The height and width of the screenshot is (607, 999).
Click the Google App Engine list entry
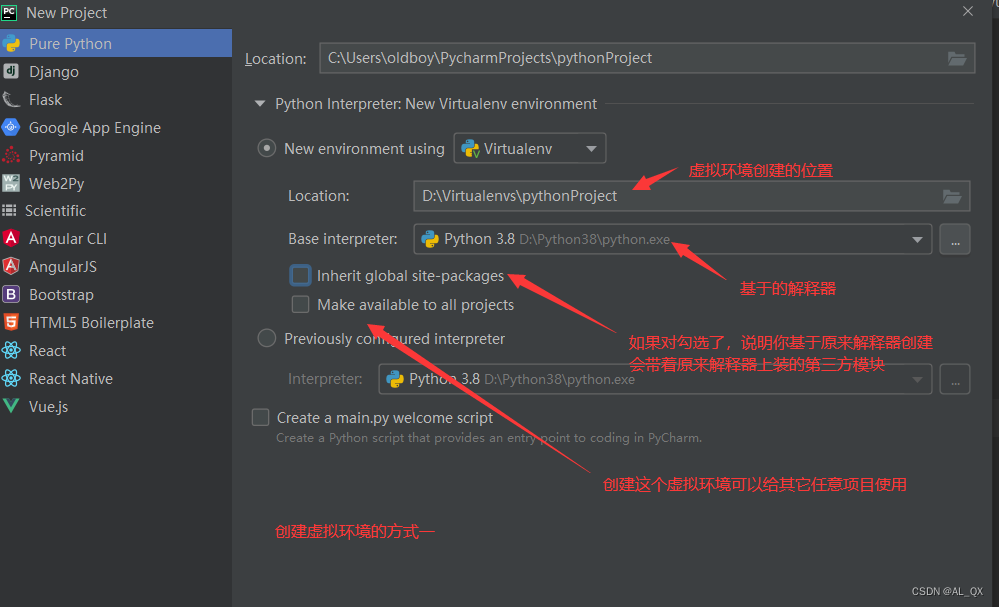[x=116, y=127]
